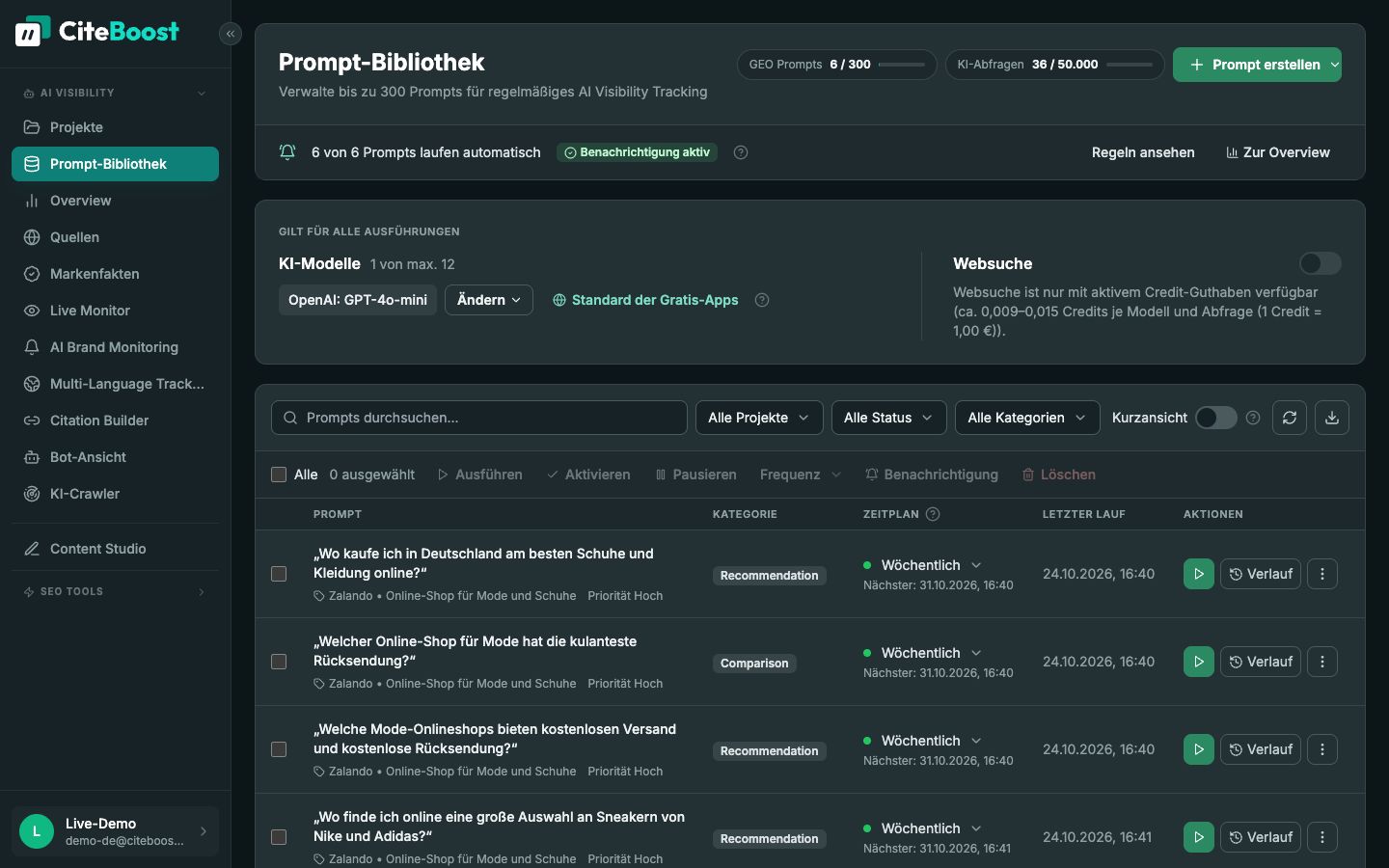The height and width of the screenshot is (868, 1389).
Task: Go to Zur Overview
Action: pos(1278,152)
